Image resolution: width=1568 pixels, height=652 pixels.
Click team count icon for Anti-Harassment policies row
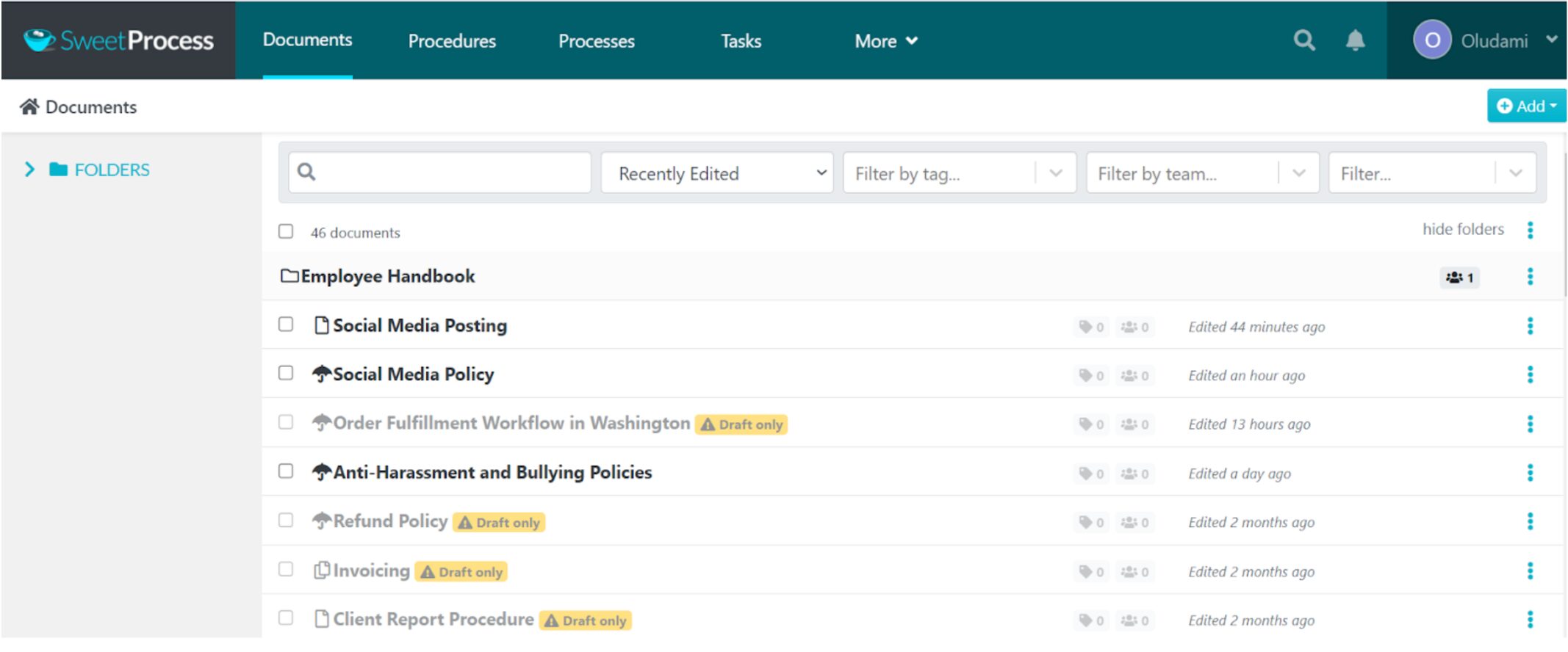coord(1134,474)
